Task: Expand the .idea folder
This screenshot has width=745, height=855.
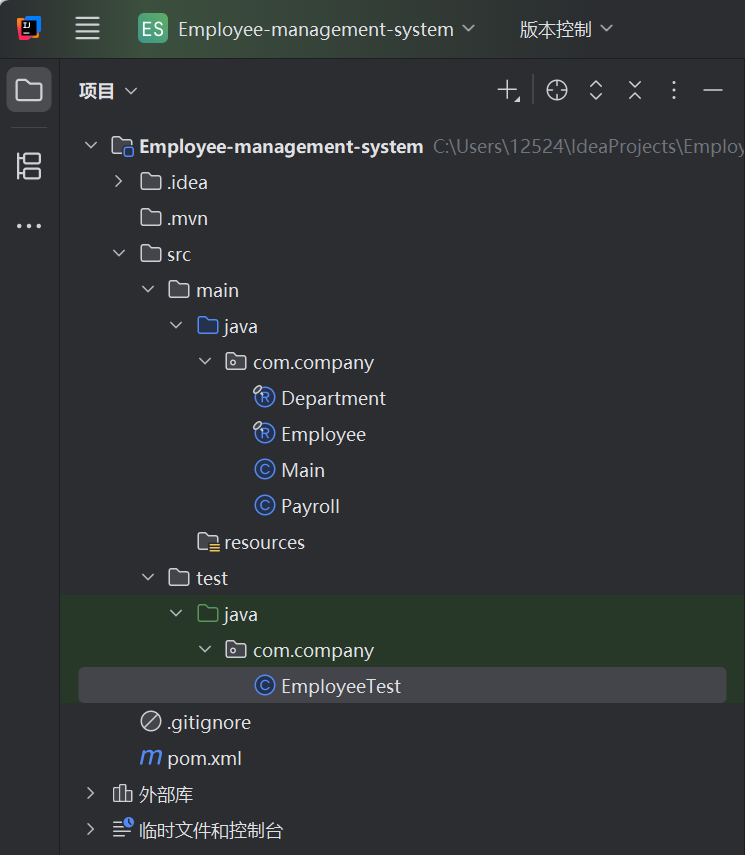Action: coord(118,182)
